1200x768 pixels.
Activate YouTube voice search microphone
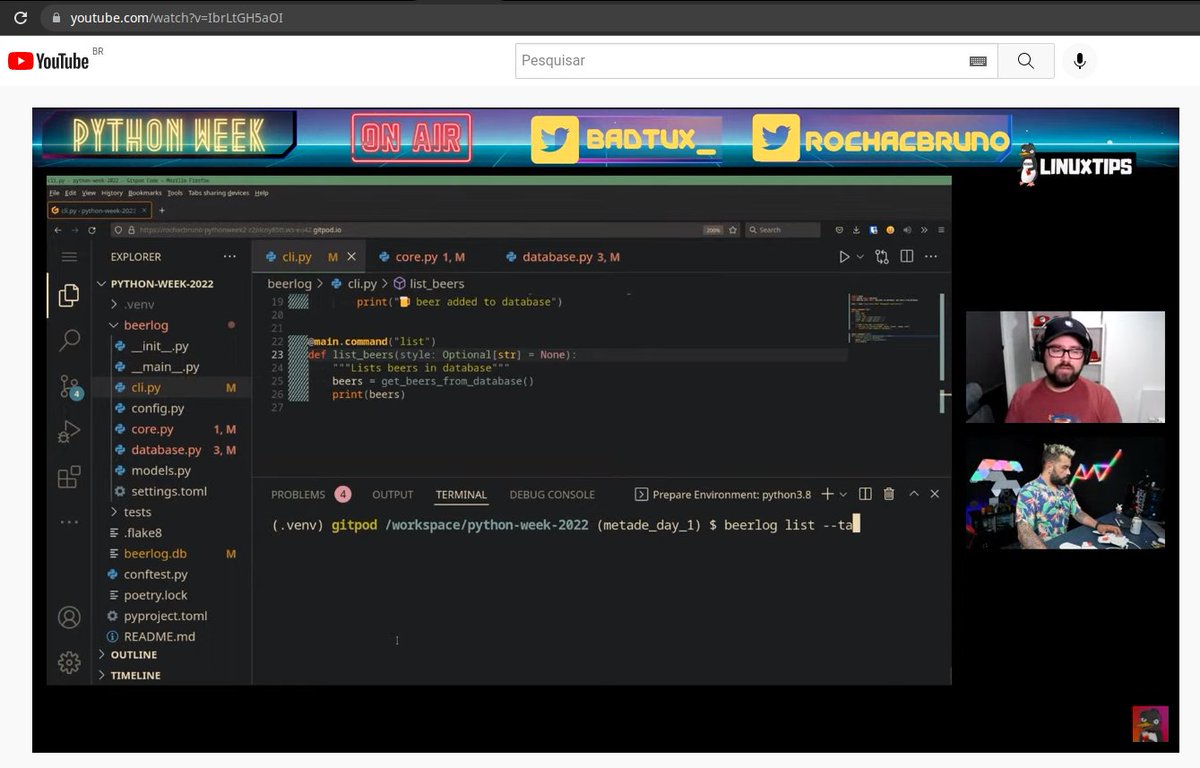coord(1080,61)
